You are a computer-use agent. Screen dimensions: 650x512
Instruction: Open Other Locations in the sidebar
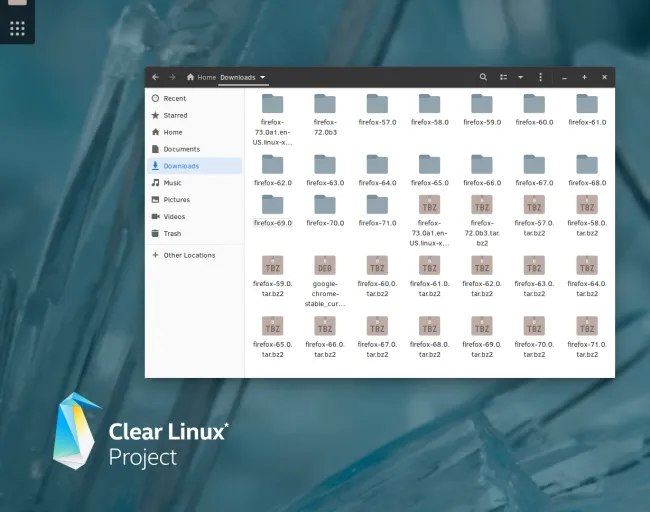coord(194,255)
